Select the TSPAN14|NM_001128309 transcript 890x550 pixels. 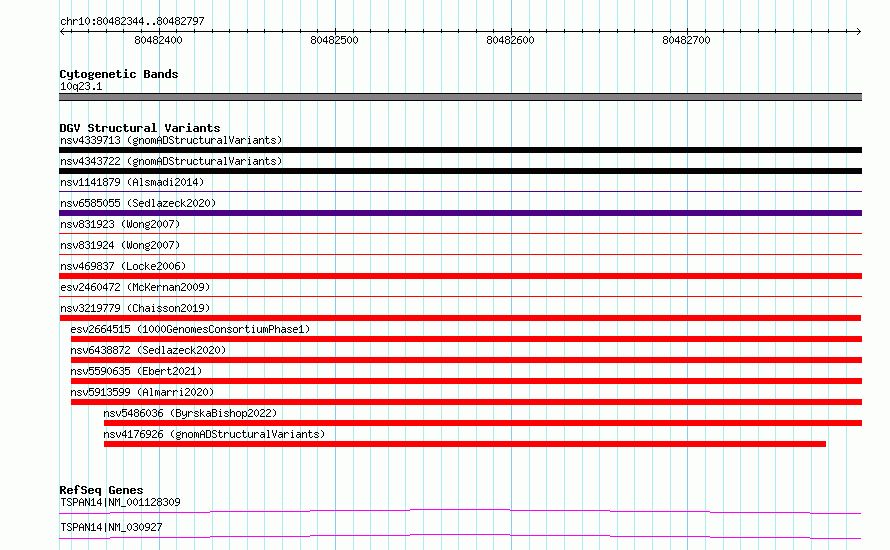tap(120, 502)
